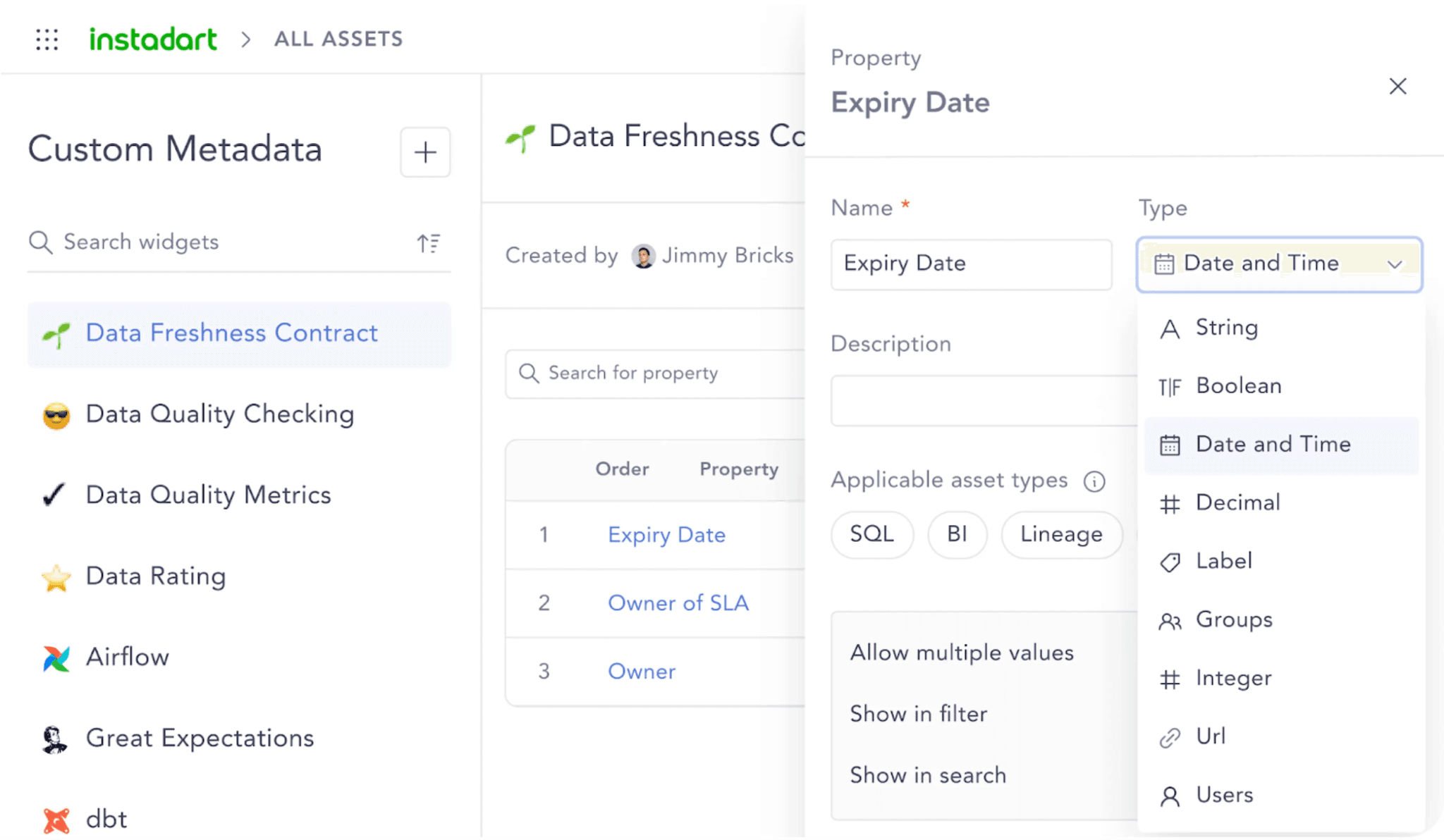The image size is (1444, 840).
Task: Click the Expiry Date name input field
Action: coord(971,264)
